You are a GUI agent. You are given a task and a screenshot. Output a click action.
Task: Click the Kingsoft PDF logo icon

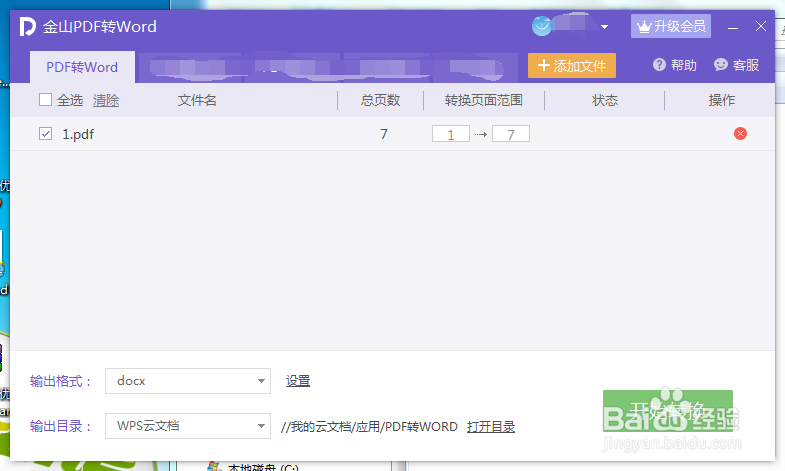click(x=28, y=27)
